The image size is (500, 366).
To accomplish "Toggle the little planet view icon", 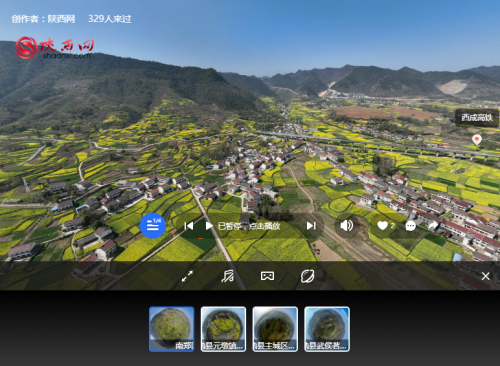I will point(307,276).
